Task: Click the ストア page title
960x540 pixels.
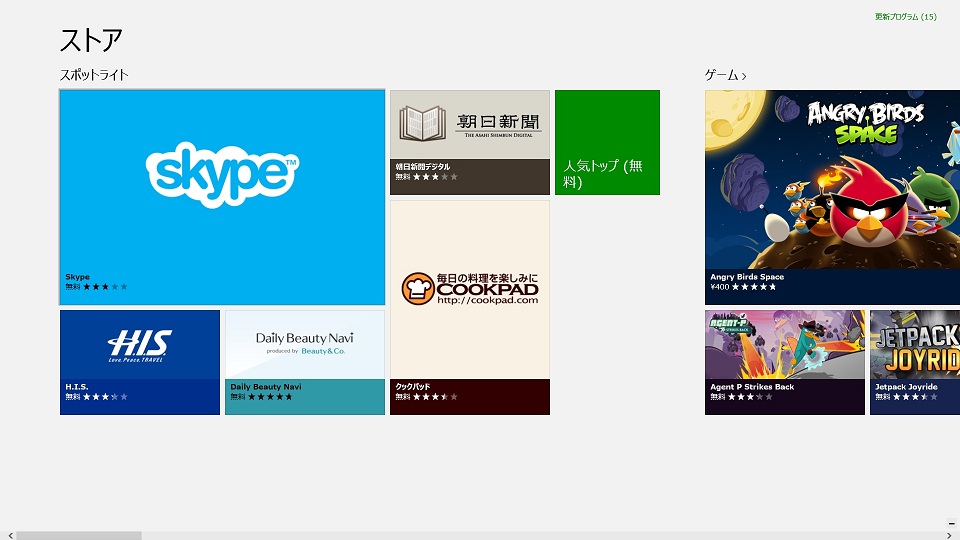Action: [91, 40]
